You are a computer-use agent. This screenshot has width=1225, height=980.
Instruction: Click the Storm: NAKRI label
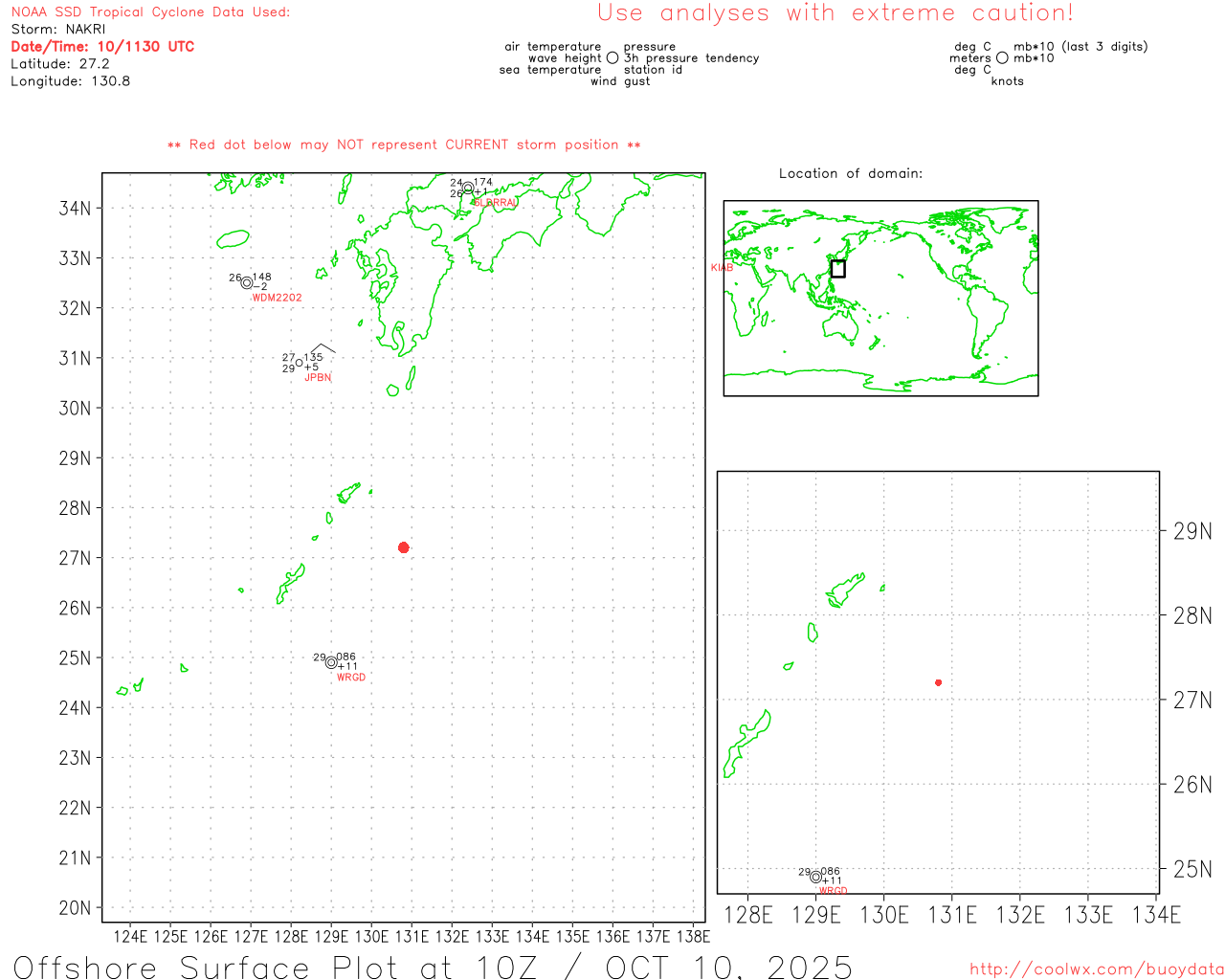click(58, 29)
